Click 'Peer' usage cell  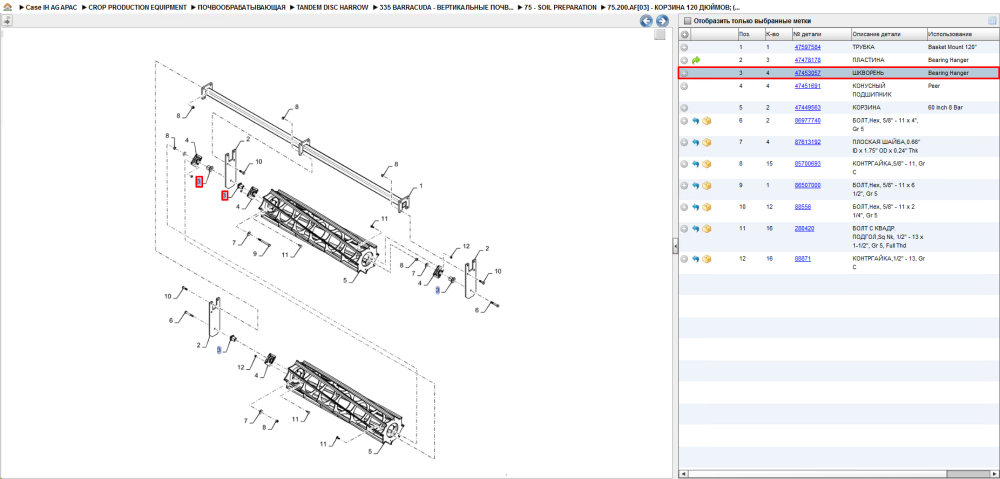[x=934, y=85]
